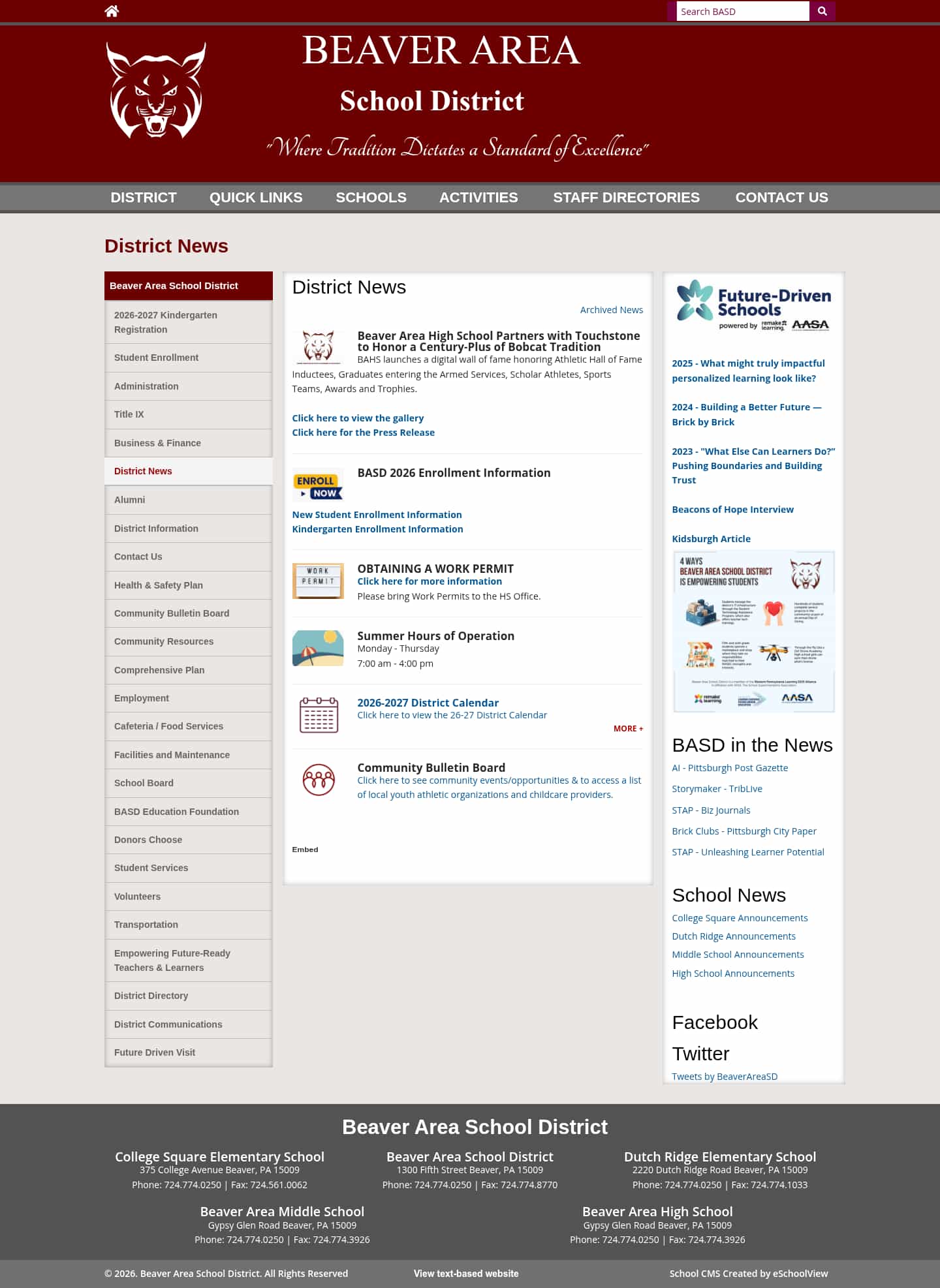
Task: Click the MORE + link
Action: [628, 729]
